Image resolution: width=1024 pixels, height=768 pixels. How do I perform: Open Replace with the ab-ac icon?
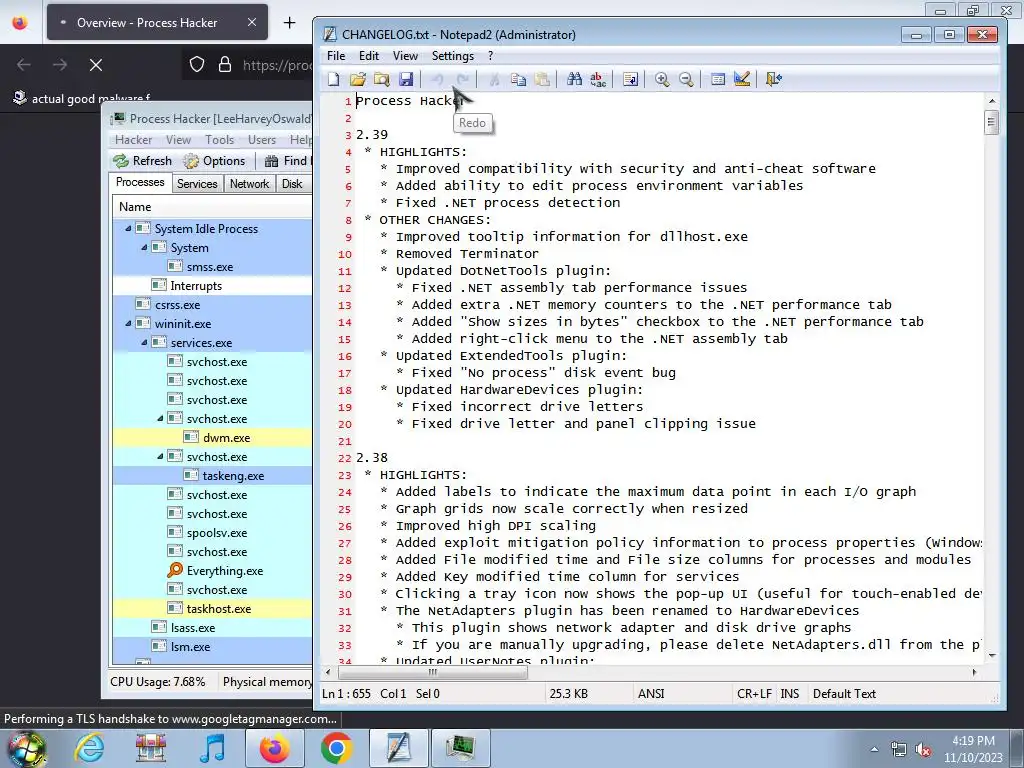coord(598,79)
